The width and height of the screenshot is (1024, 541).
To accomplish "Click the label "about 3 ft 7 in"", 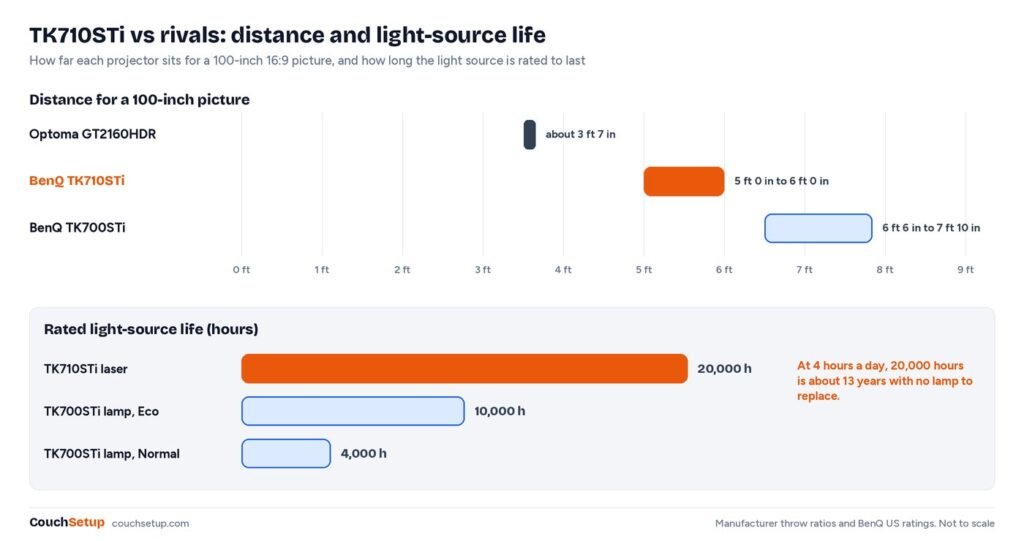I will tap(581, 135).
